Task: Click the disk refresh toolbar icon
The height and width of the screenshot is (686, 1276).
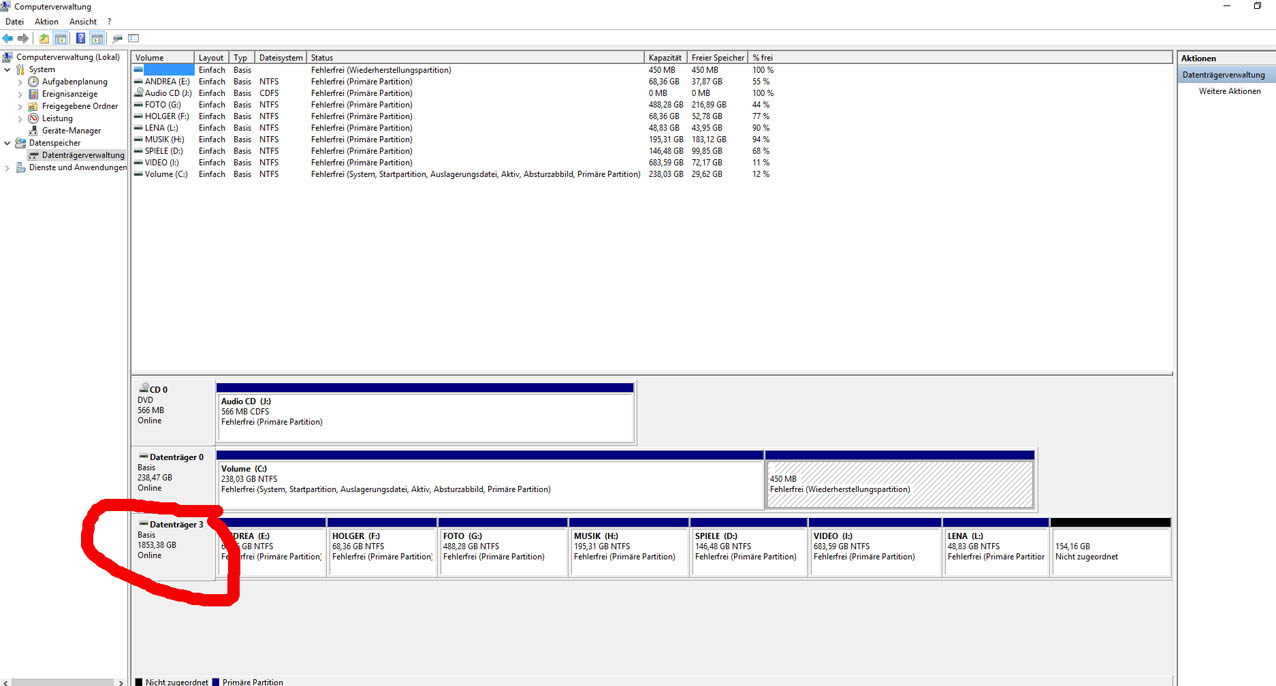Action: [117, 38]
